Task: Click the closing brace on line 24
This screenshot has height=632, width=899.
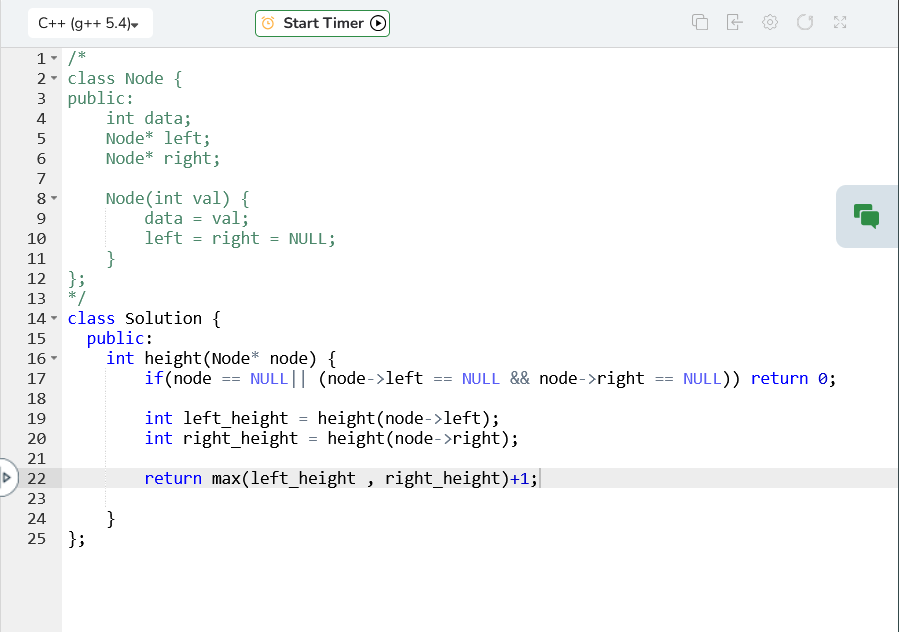Action: tap(111, 518)
